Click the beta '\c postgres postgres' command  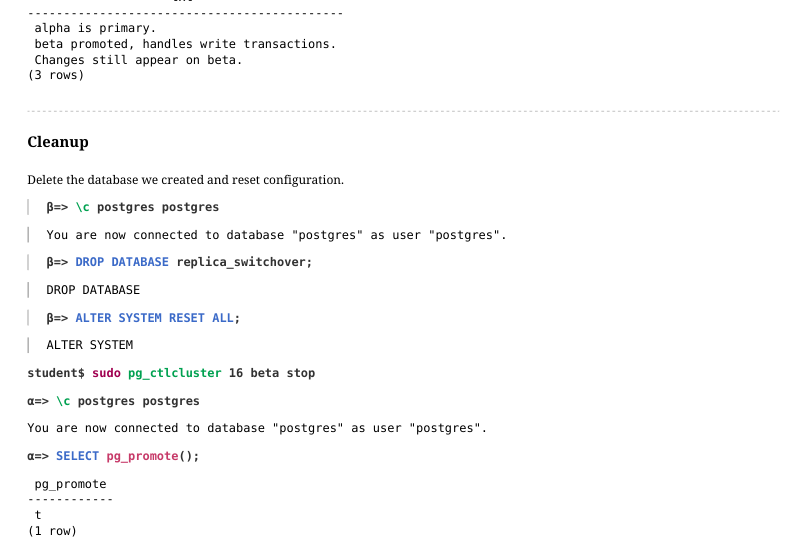click(132, 207)
